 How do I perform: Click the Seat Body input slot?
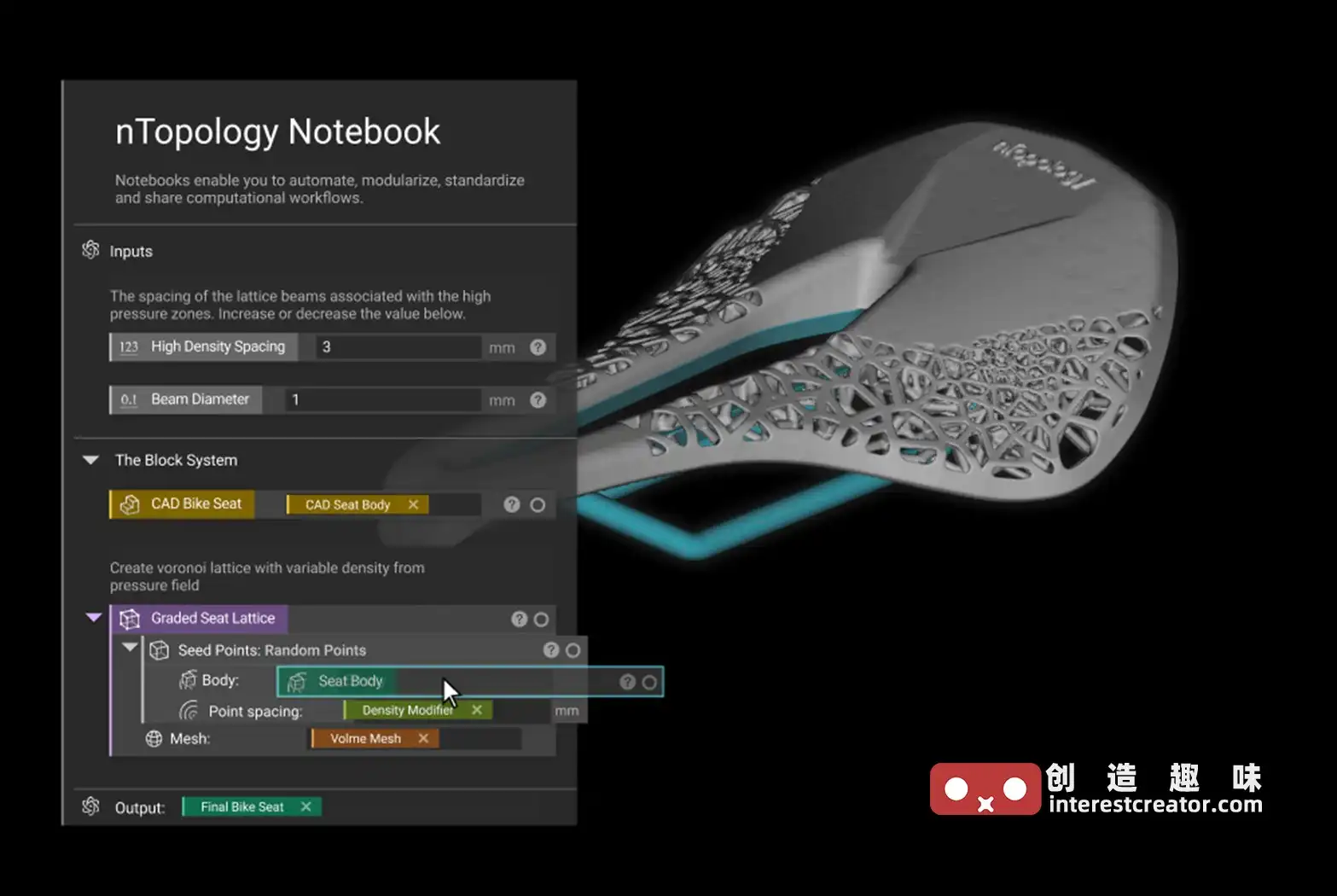(470, 681)
